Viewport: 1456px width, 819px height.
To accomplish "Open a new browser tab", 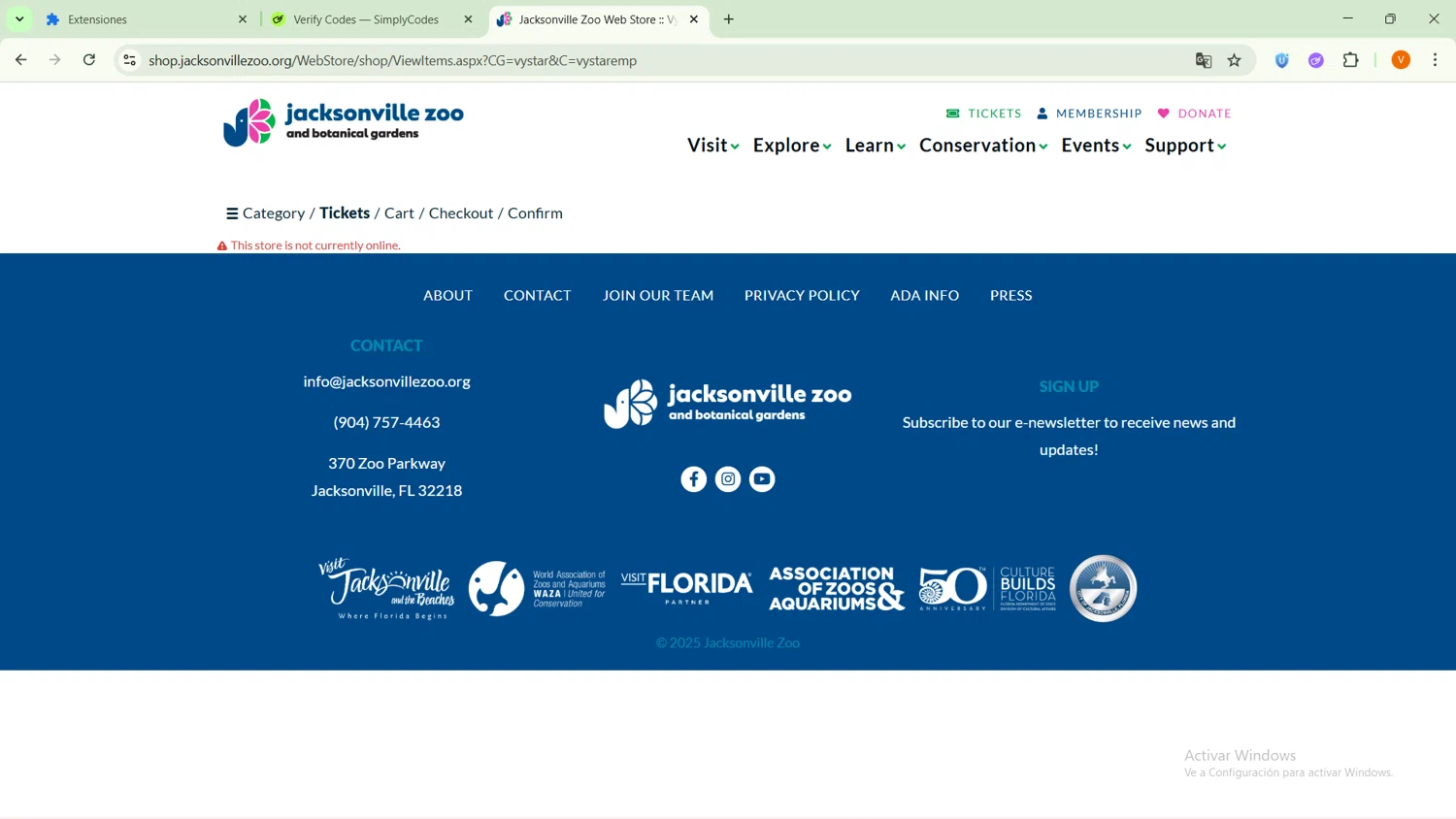I will coord(729,19).
